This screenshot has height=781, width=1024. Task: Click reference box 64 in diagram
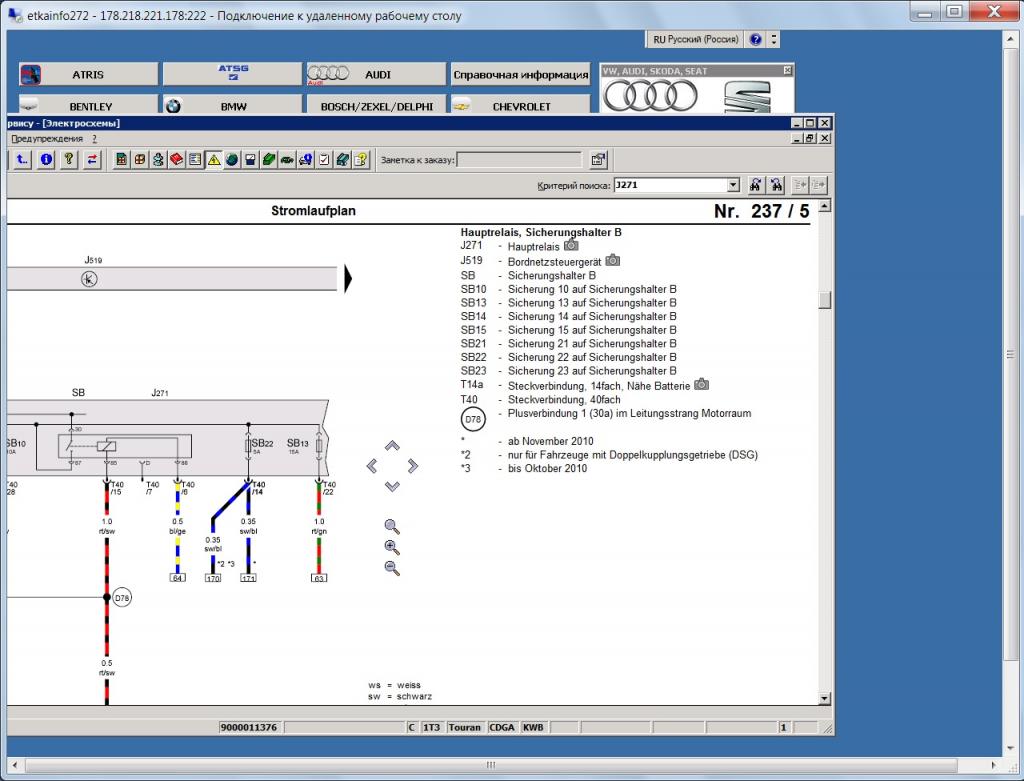coord(177,578)
